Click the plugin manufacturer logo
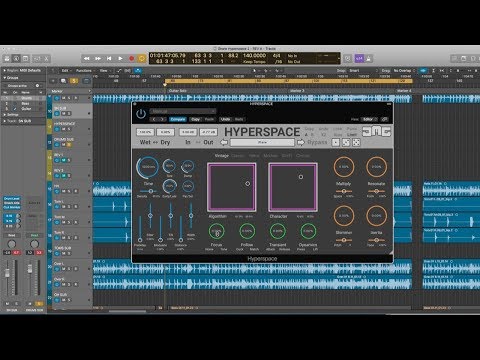Image resolution: width=480 pixels, height=360 pixels. point(376,131)
